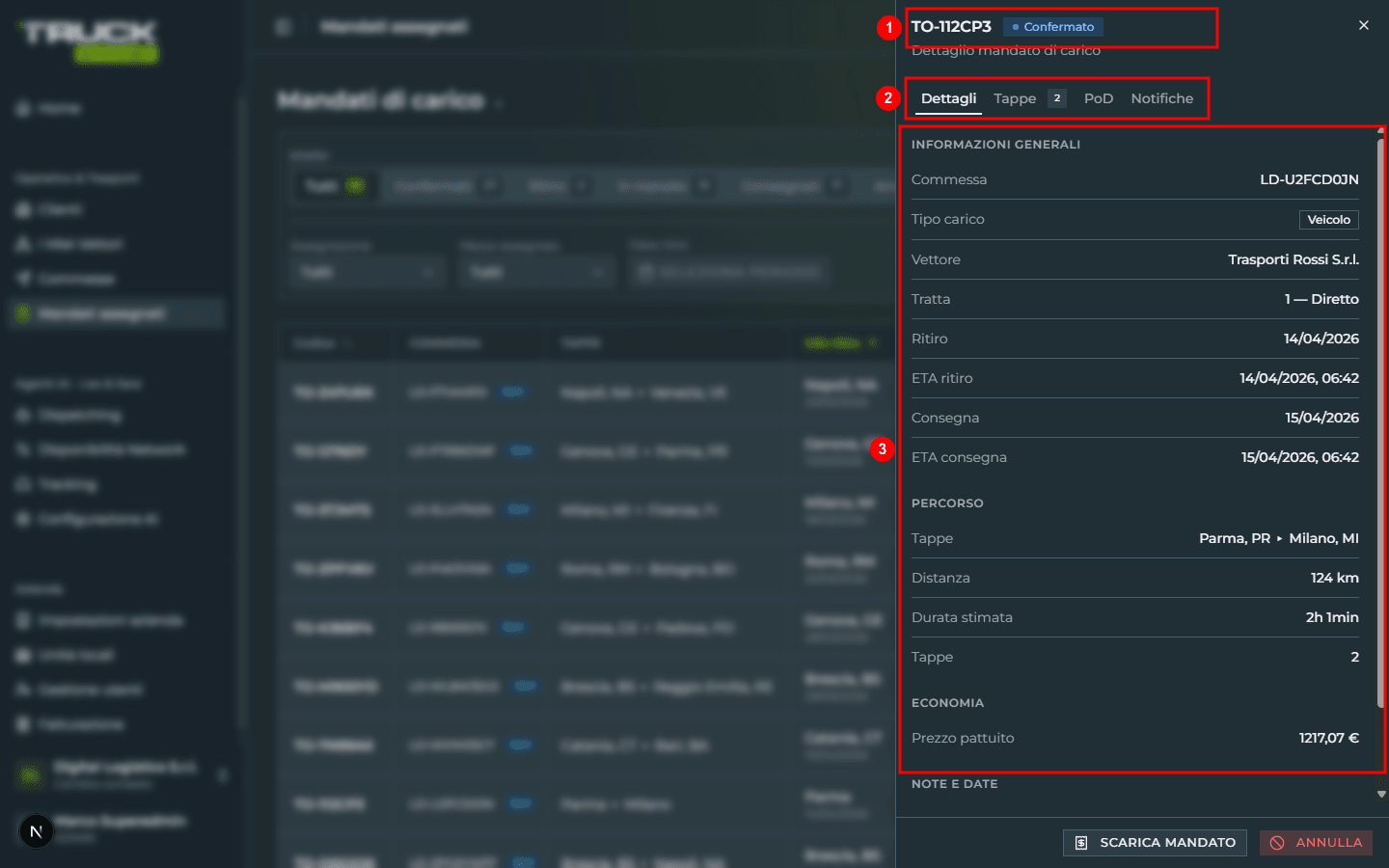Click the ECONOMIA section header
Viewport: 1389px width, 868px height.
pyautogui.click(x=947, y=703)
